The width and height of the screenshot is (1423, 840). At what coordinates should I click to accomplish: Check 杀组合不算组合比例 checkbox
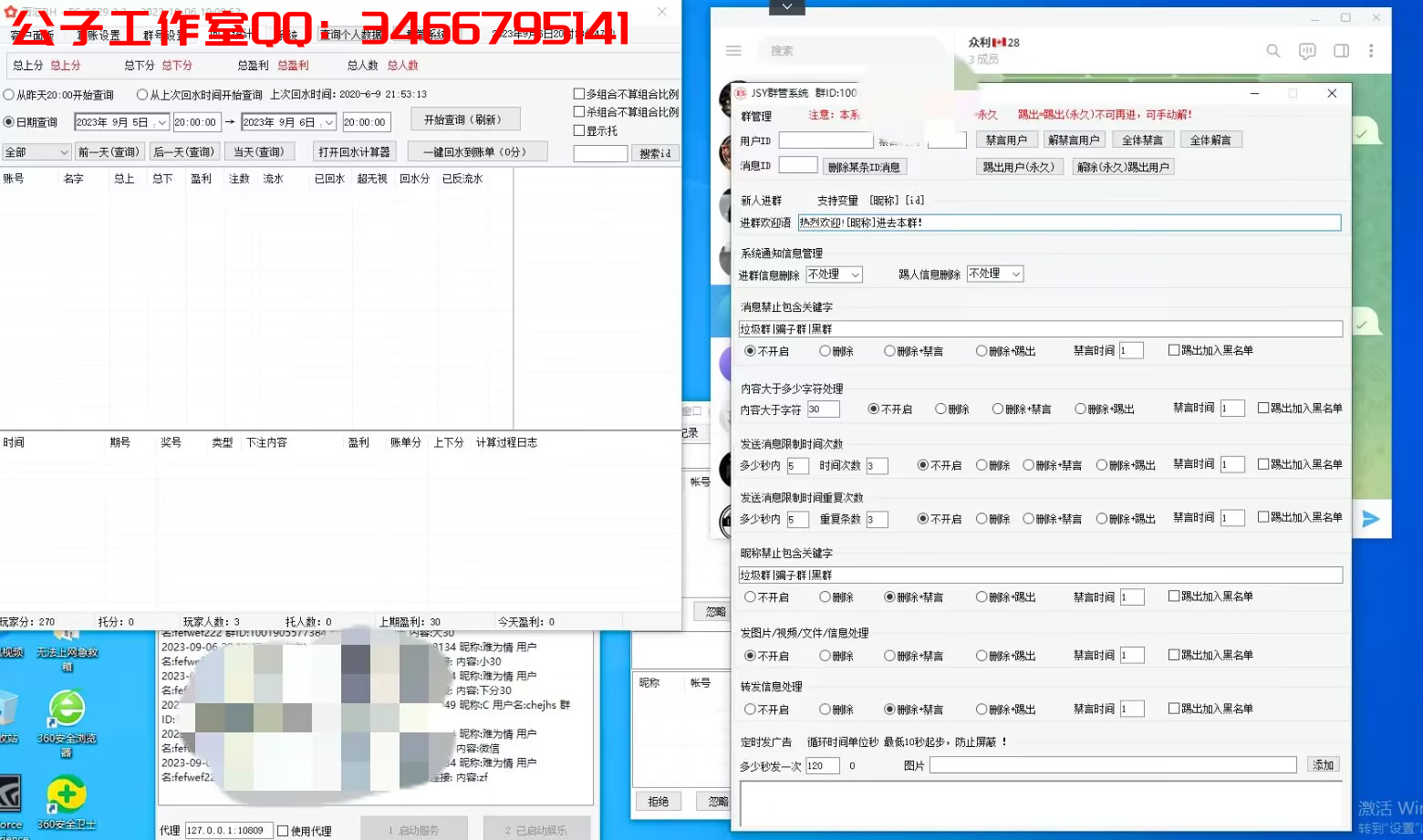(579, 112)
